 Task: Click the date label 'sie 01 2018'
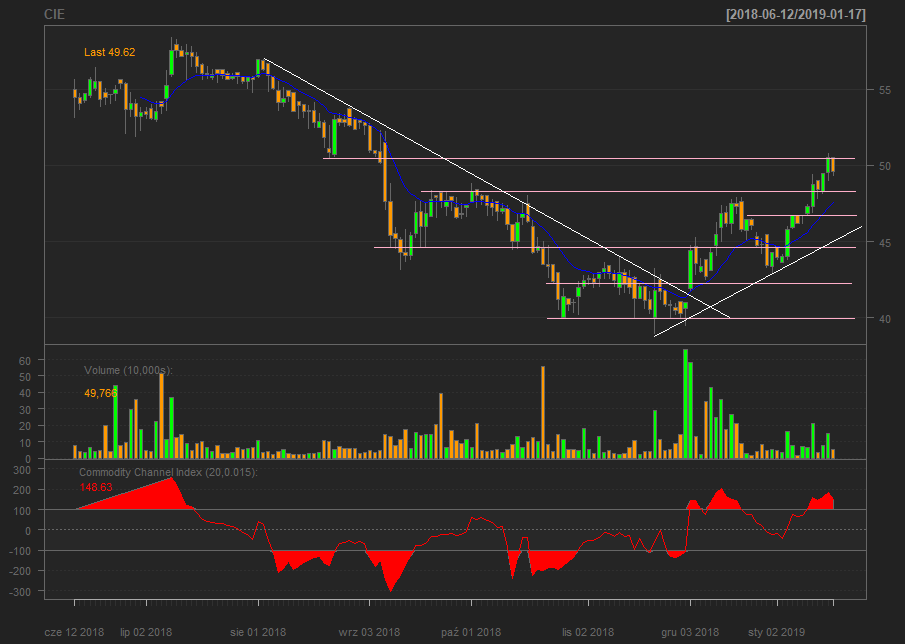(x=258, y=632)
